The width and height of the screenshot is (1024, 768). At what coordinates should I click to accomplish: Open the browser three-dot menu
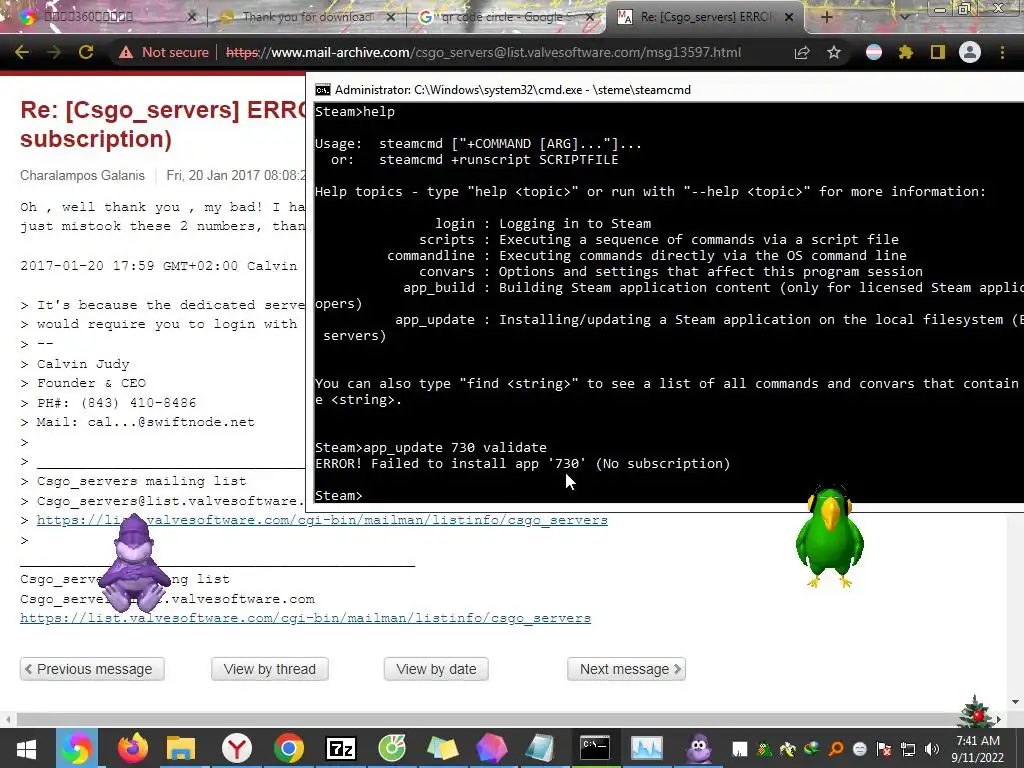click(1002, 52)
